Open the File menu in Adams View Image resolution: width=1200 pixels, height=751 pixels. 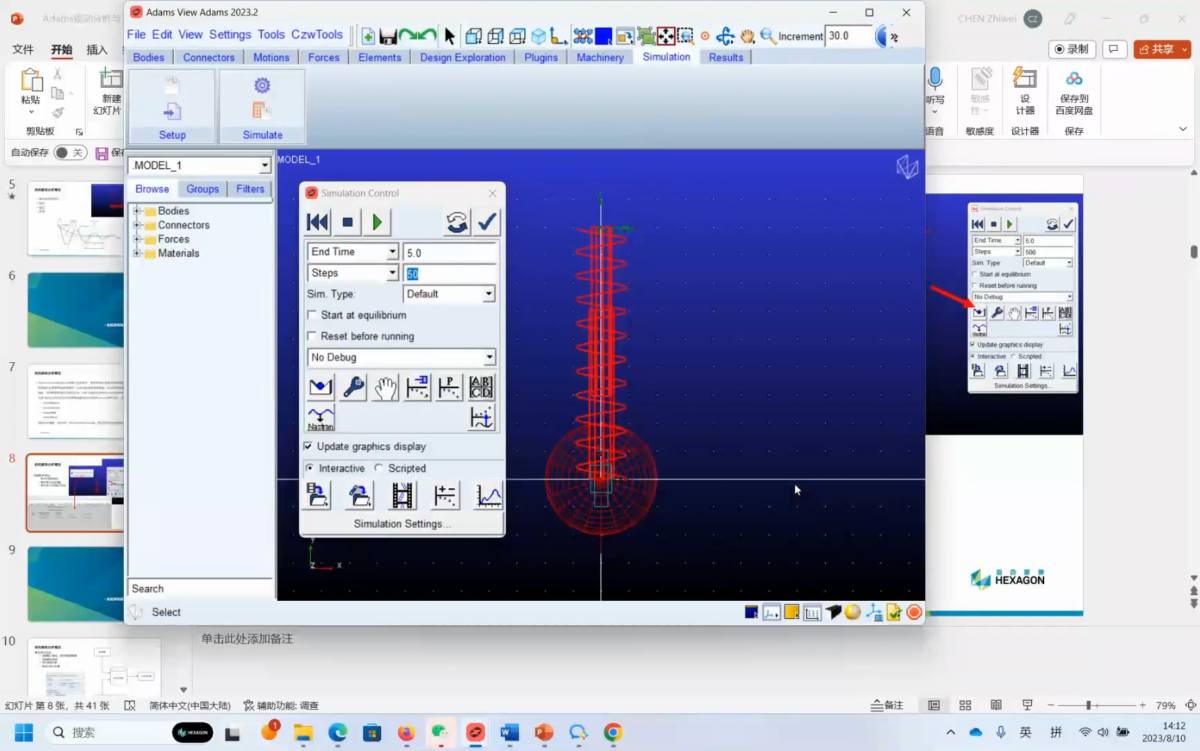click(x=136, y=34)
